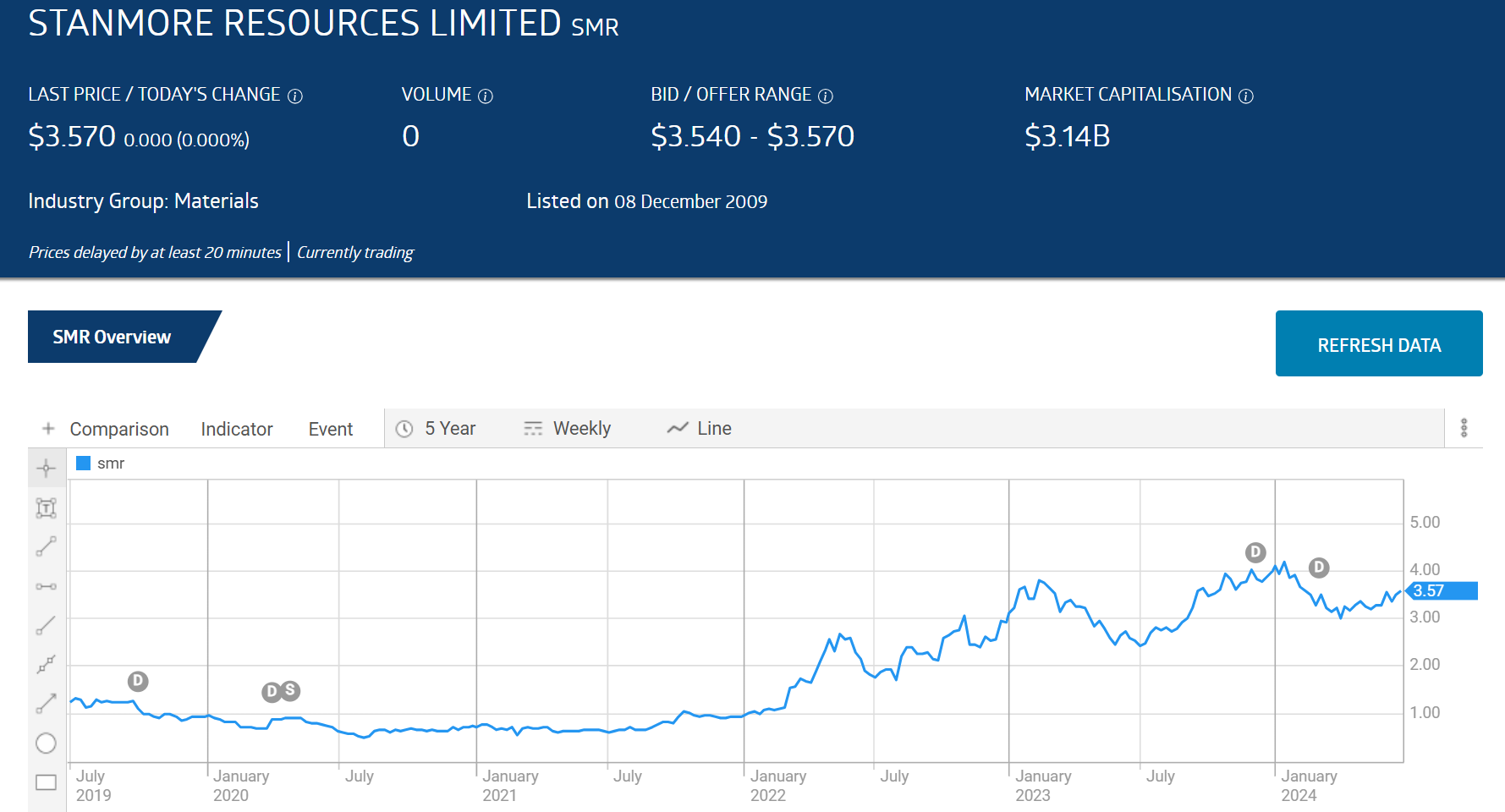Open the chart's three-dot more options menu
The width and height of the screenshot is (1505, 812).
coord(1464,428)
